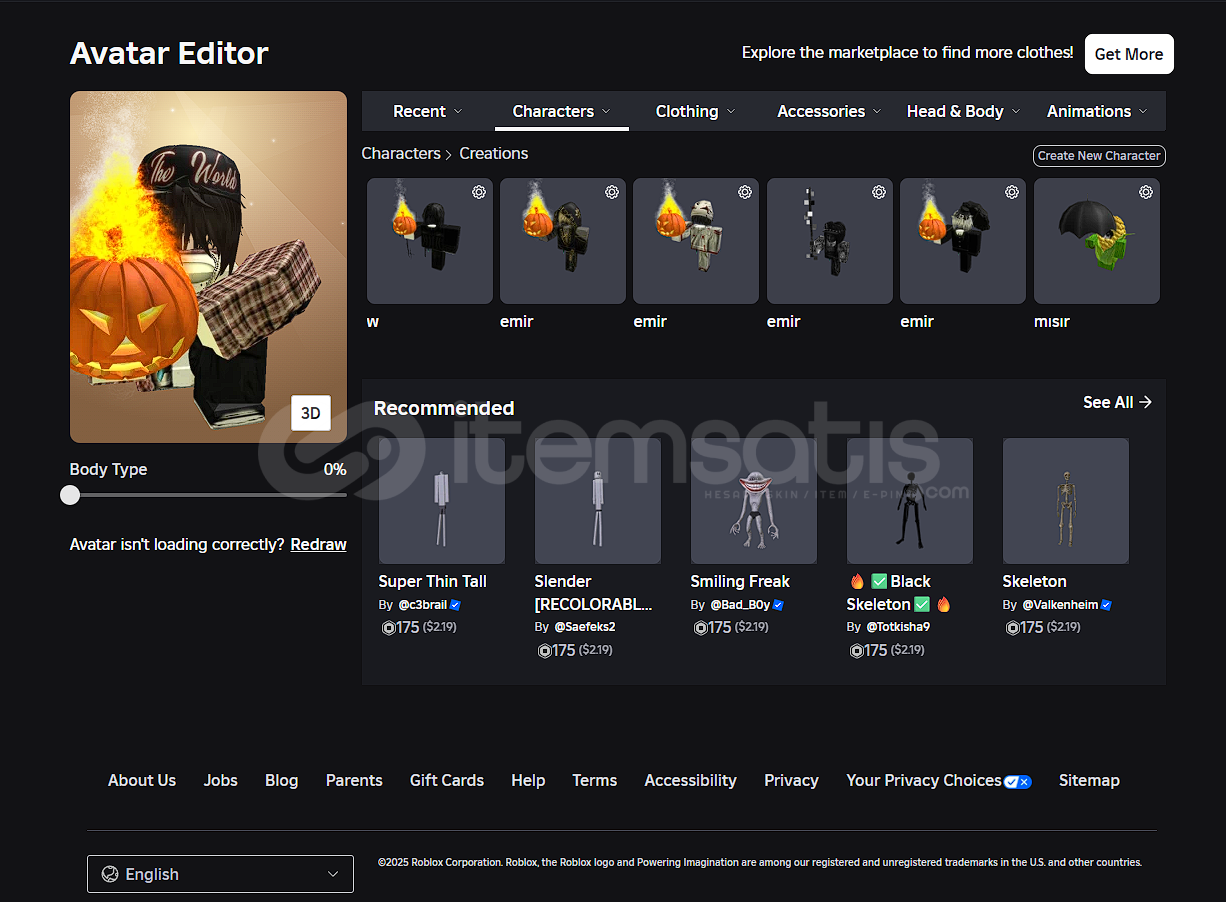Open the English language dropdown
Screen dimensions: 1226x902
coord(220,874)
